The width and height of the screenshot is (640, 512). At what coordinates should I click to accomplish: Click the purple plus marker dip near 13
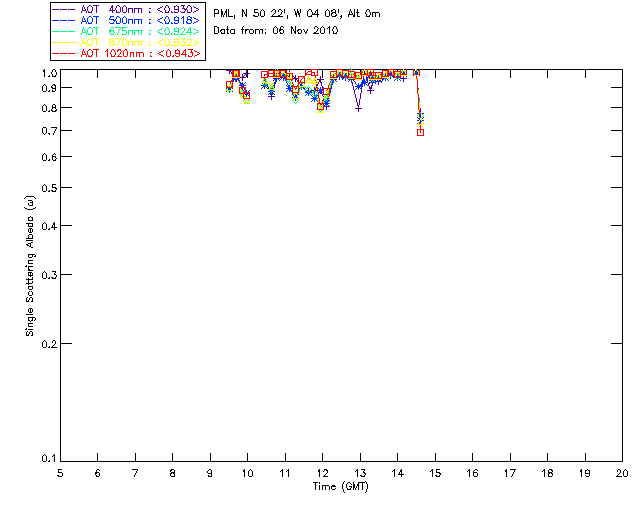click(358, 107)
